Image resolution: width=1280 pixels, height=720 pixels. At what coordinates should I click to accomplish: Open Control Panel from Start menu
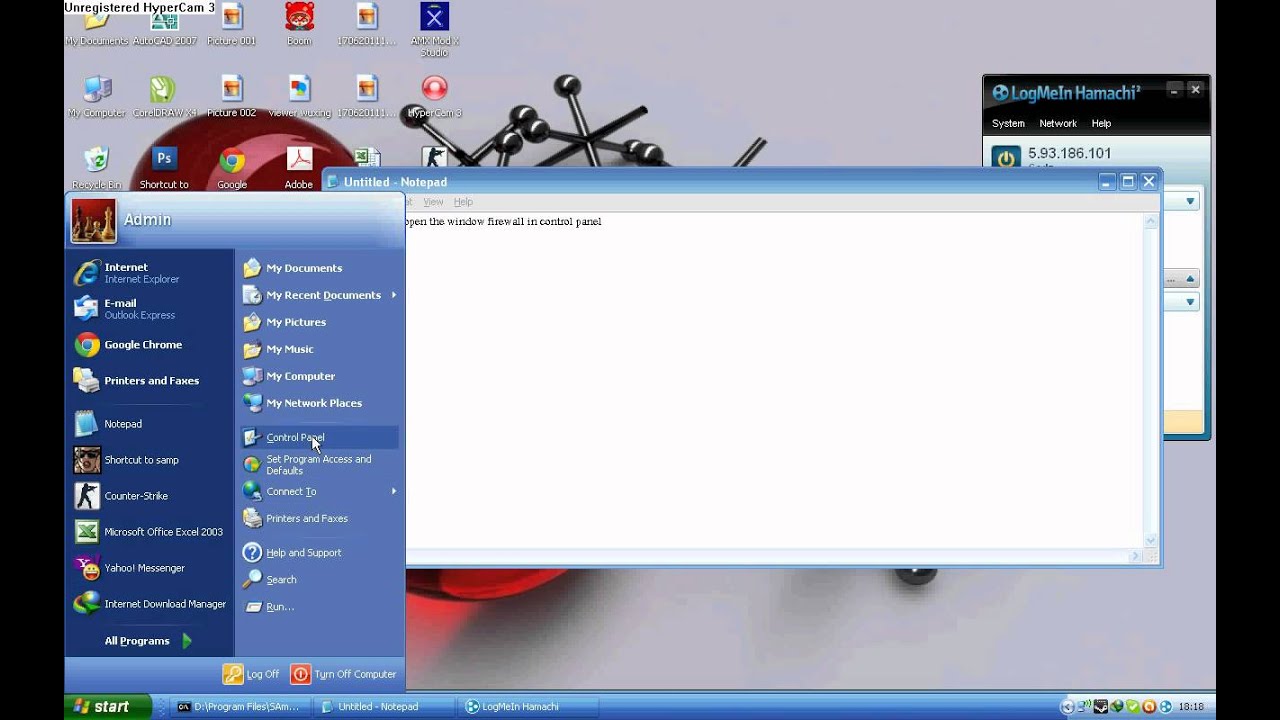coord(319,437)
